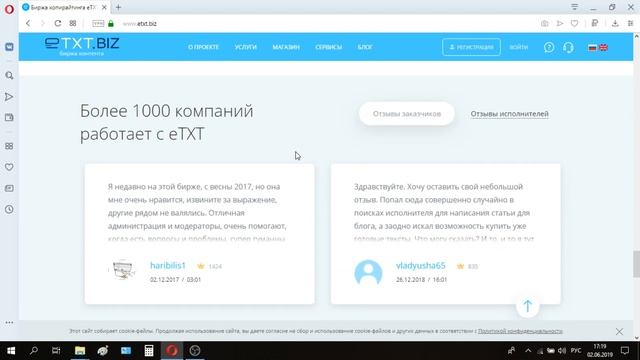Open the taskbar clock showing 17:19
Image resolution: width=640 pixels, height=360 pixels.
600,351
